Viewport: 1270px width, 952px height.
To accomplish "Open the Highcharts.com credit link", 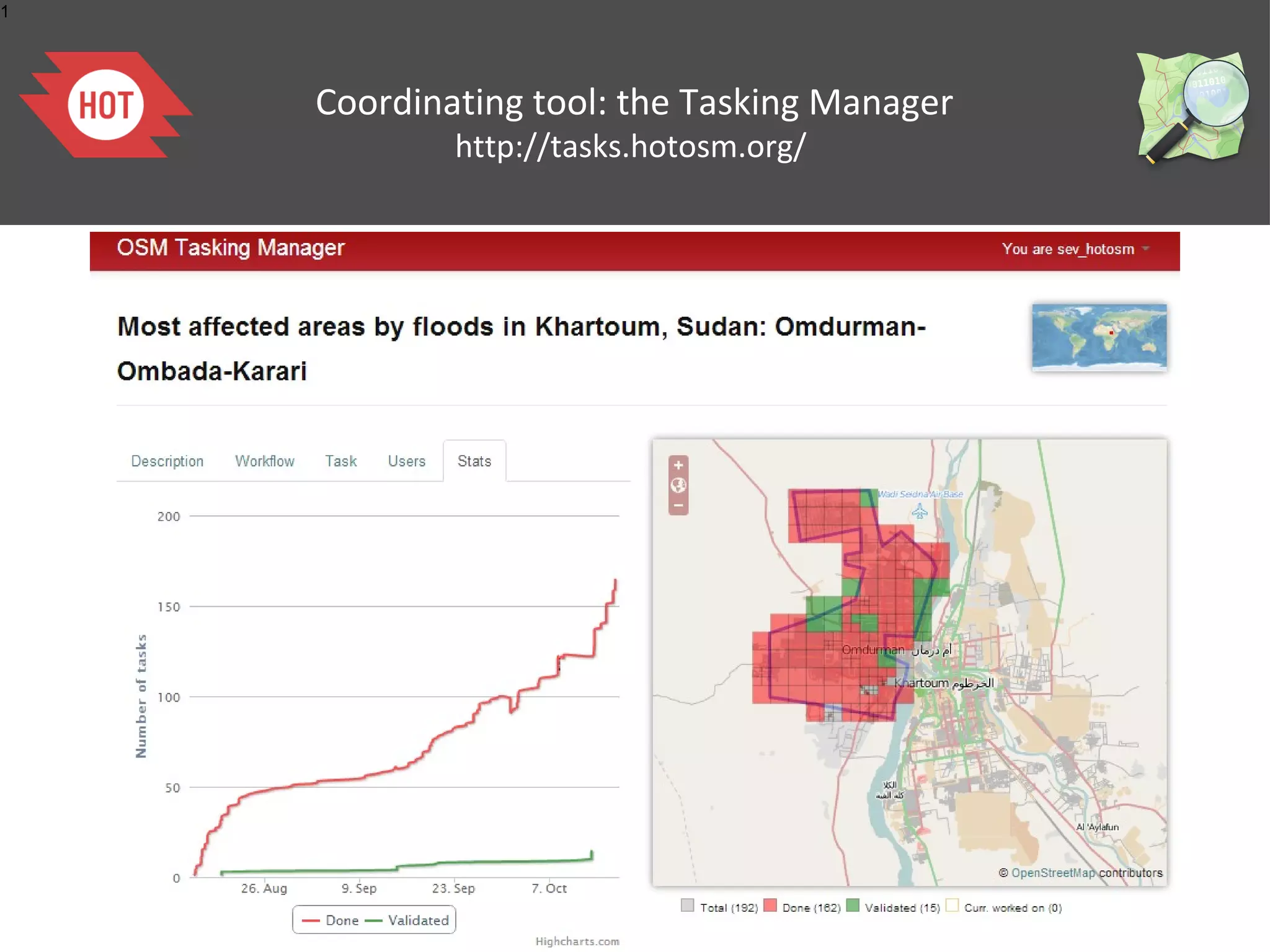I will 577,941.
